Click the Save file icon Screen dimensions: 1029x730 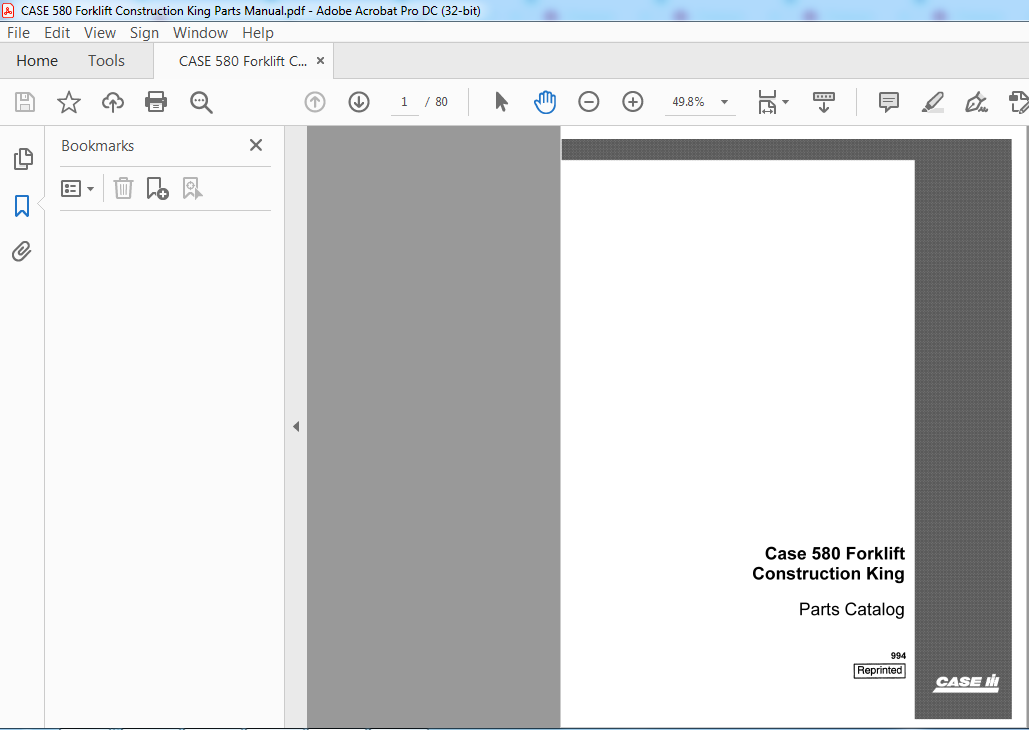25,102
